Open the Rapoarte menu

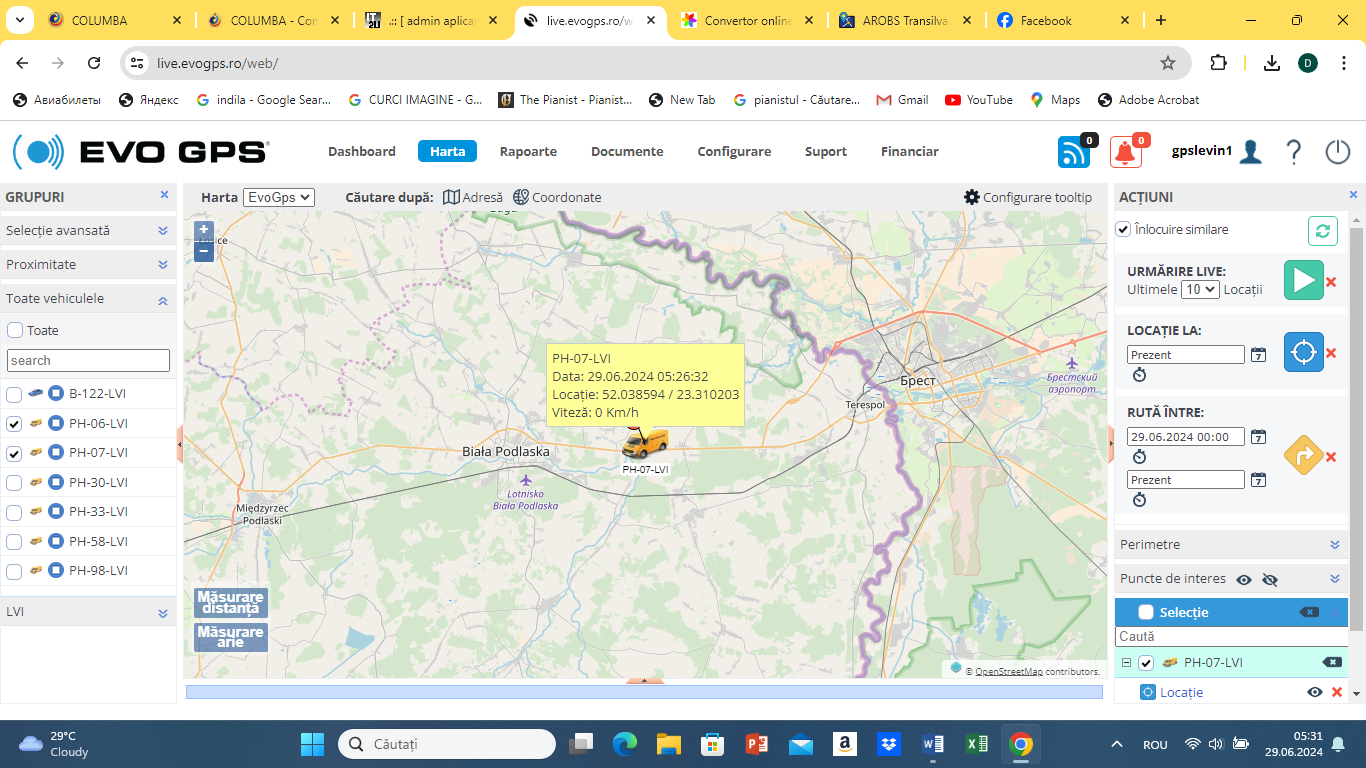(x=528, y=152)
